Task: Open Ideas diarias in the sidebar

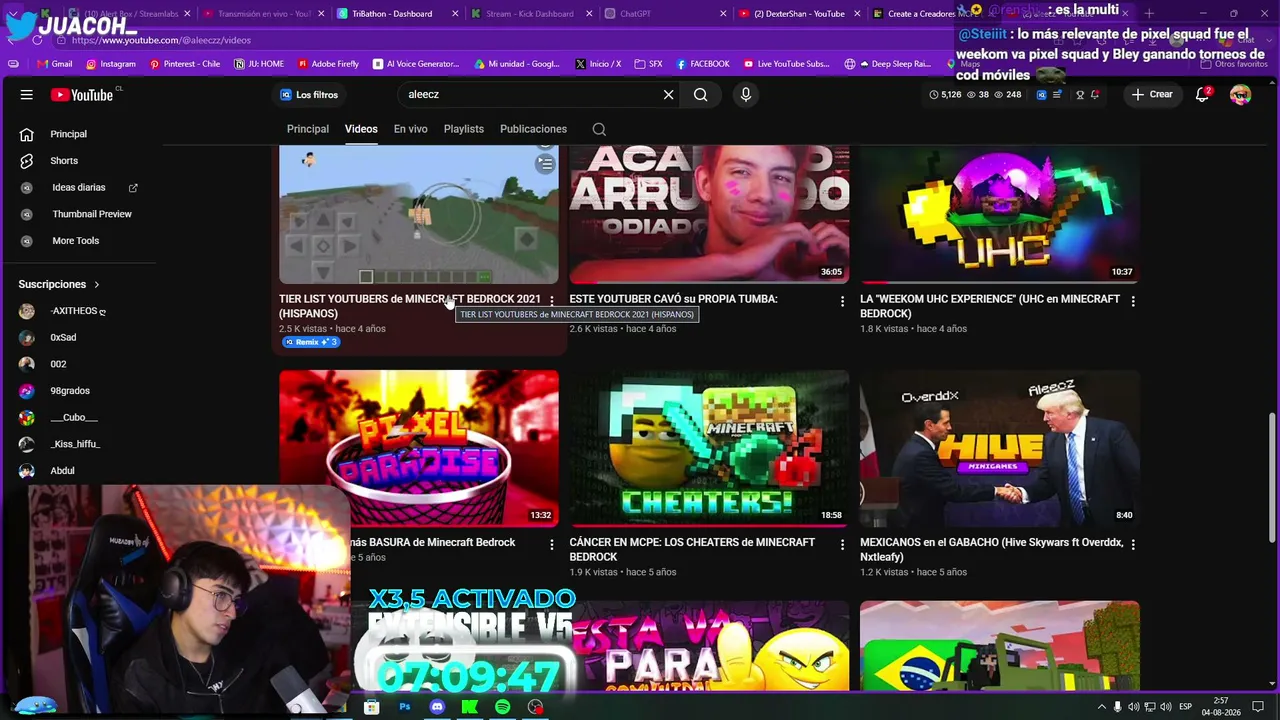Action: [x=81, y=188]
